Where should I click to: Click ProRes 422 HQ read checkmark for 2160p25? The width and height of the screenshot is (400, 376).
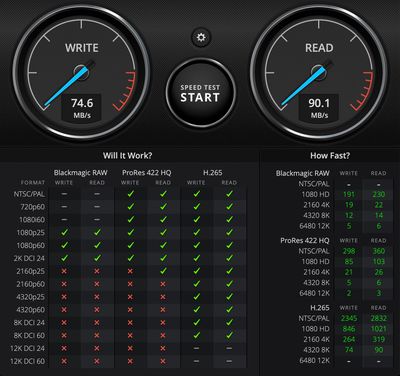click(x=163, y=271)
